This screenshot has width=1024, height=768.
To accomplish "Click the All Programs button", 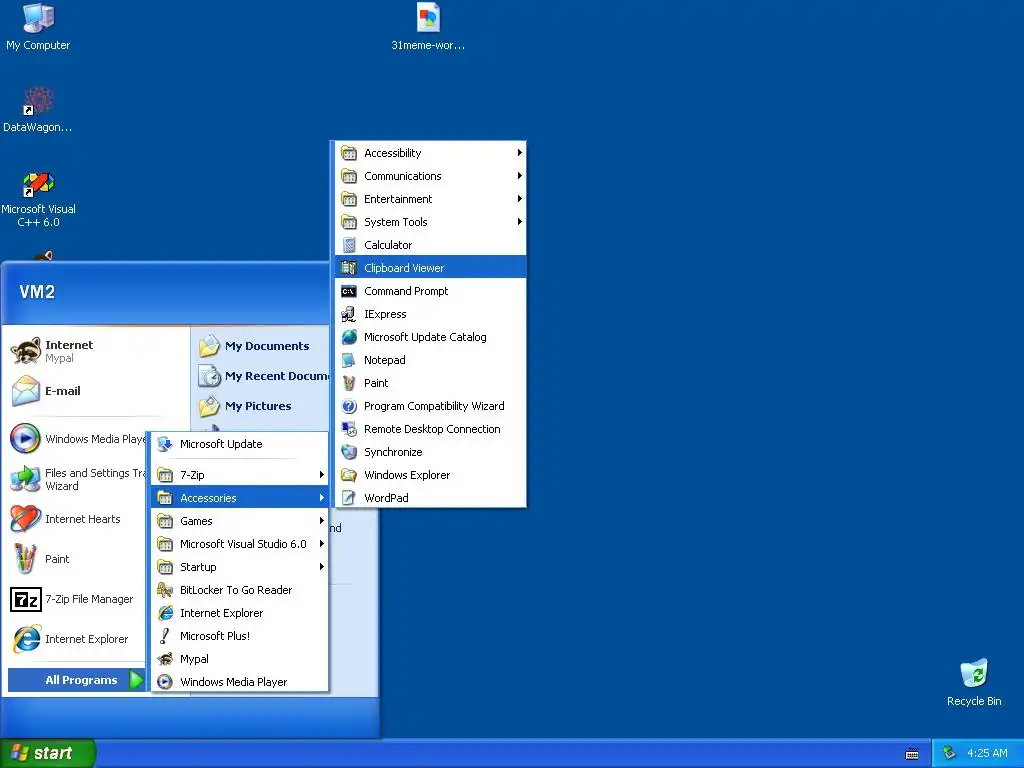I will click(x=77, y=680).
